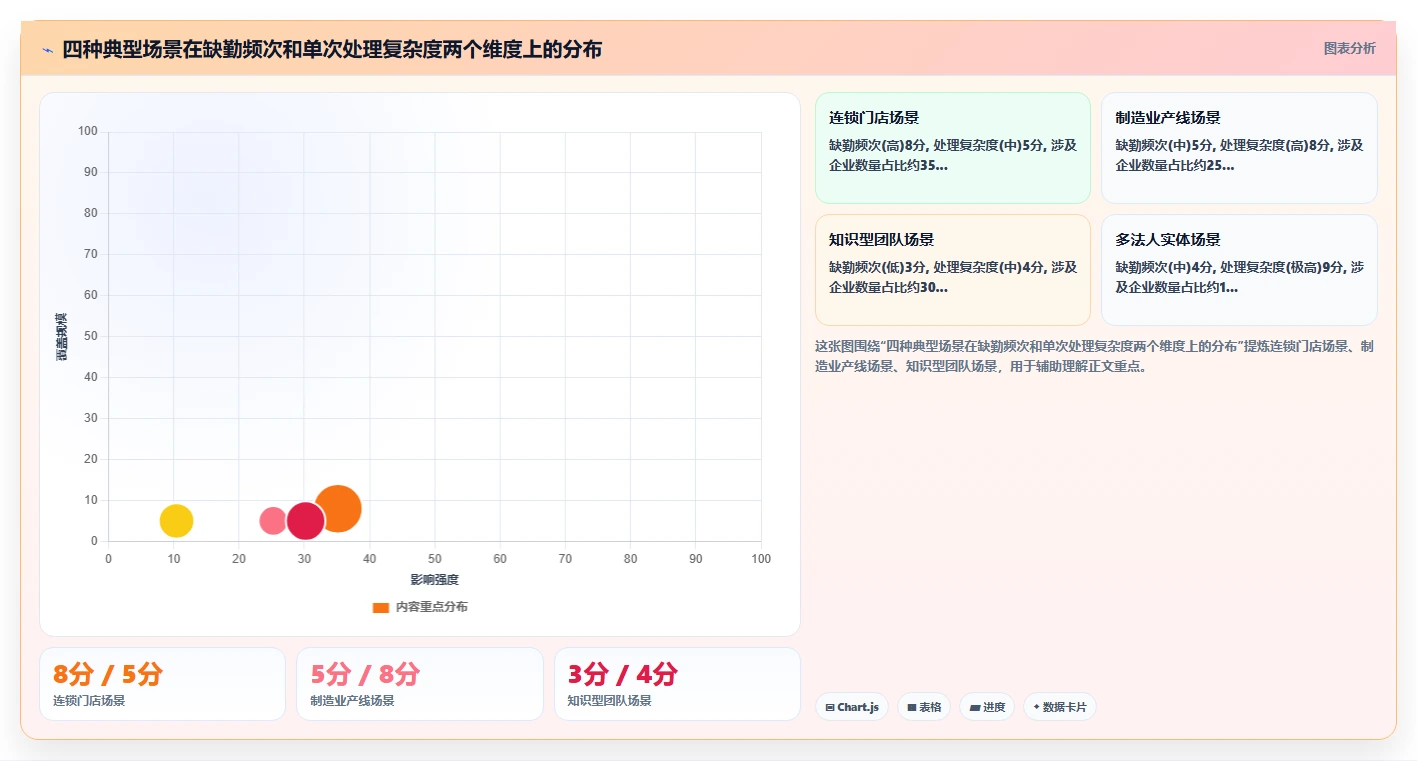This screenshot has width=1417, height=761.
Task: Click the x-axis tick label 50
Action: click(435, 559)
